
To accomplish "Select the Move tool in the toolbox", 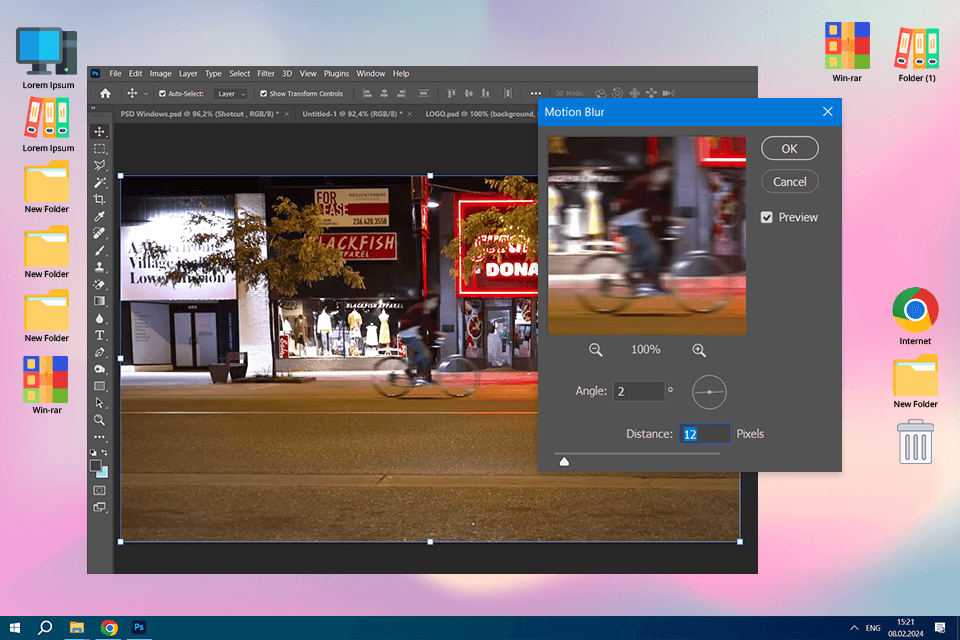I will point(99,131).
